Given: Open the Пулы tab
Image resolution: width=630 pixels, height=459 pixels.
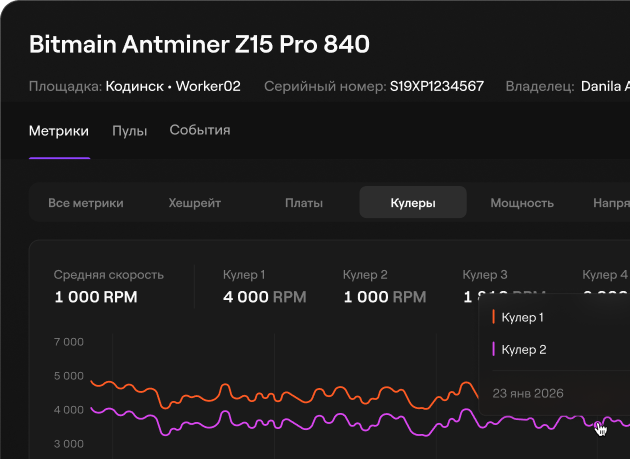Looking at the screenshot, I should pyautogui.click(x=129, y=131).
